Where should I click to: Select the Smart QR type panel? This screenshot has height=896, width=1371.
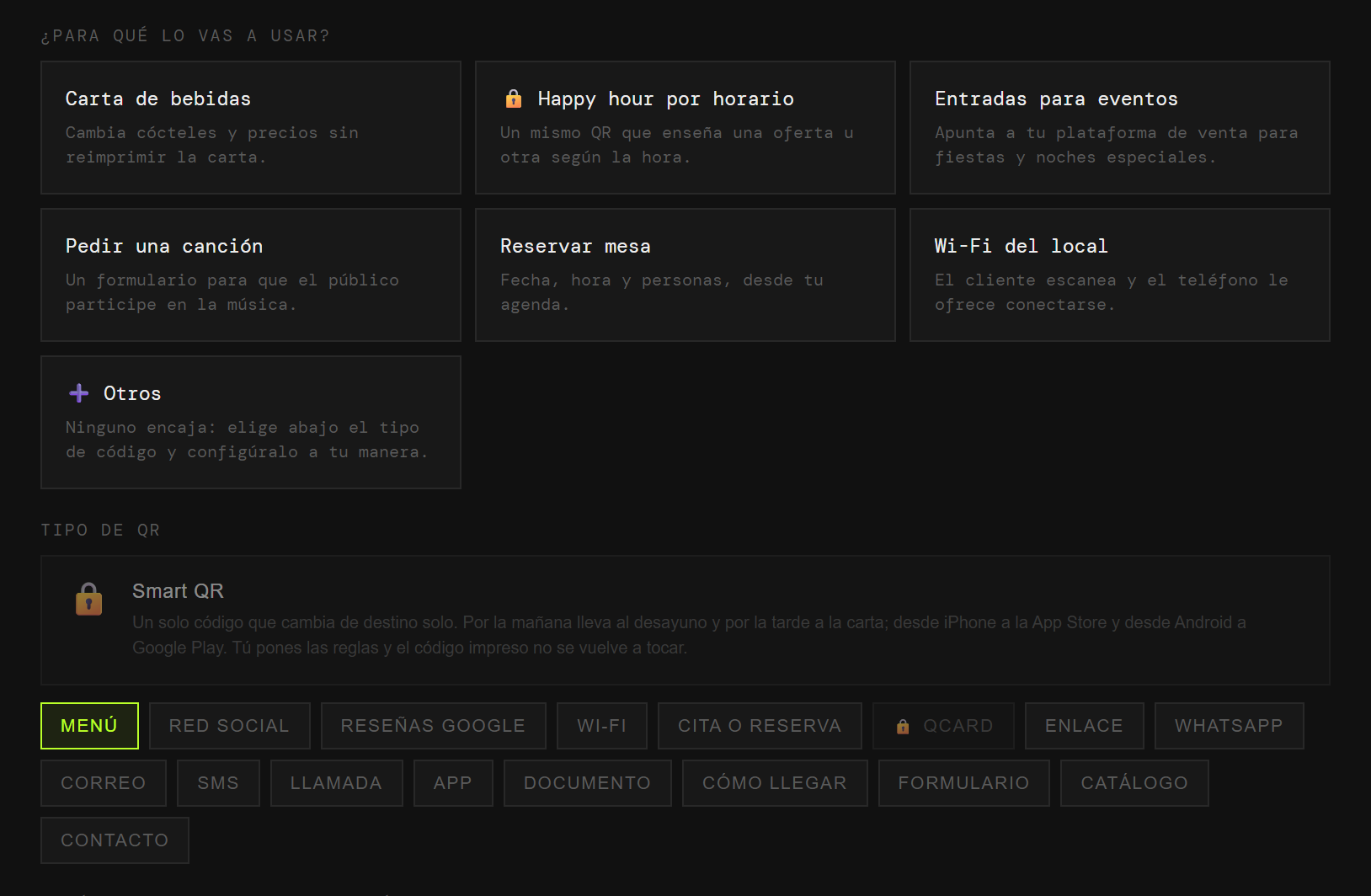685,620
